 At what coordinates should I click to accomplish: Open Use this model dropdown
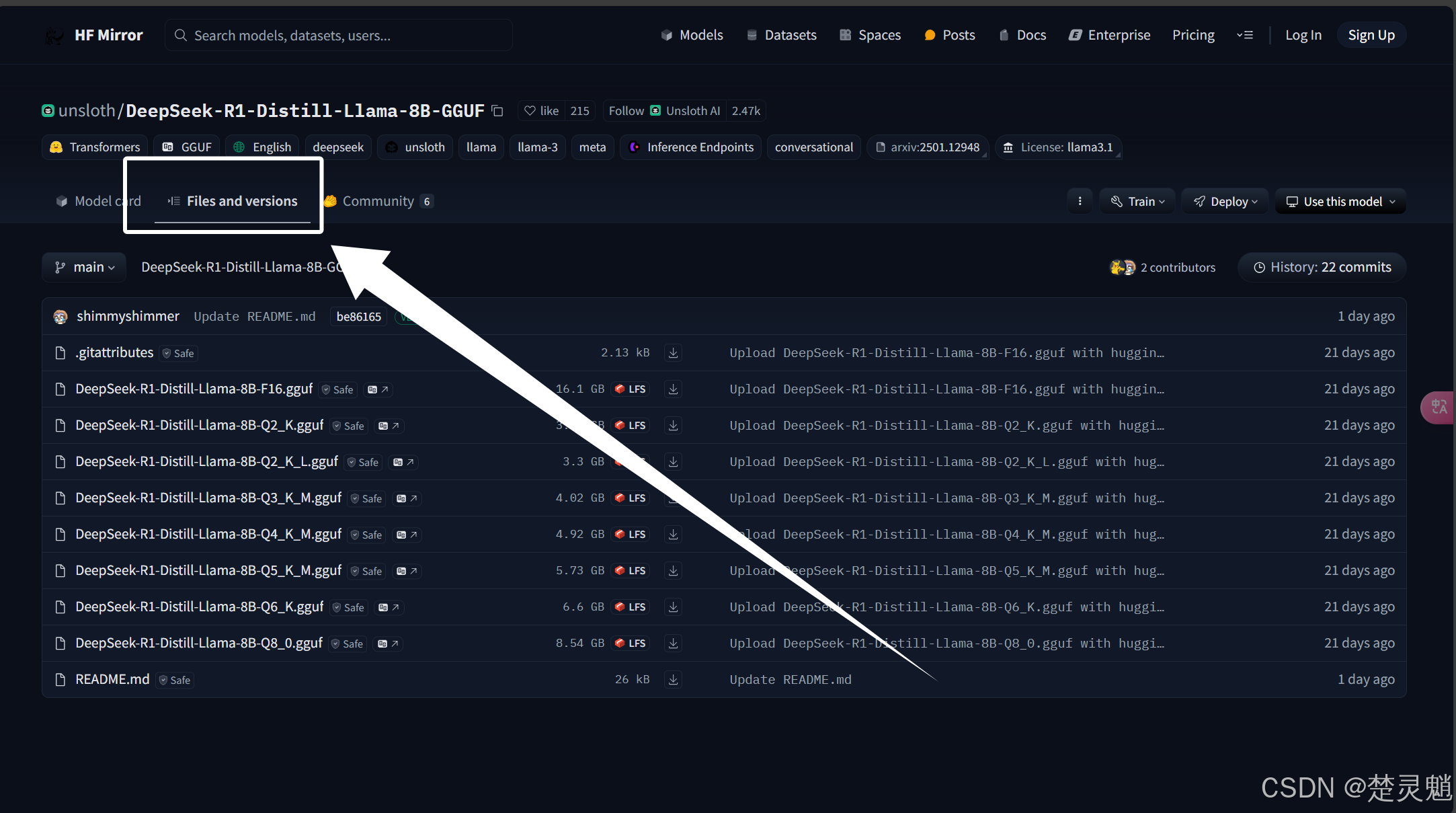[x=1340, y=201]
